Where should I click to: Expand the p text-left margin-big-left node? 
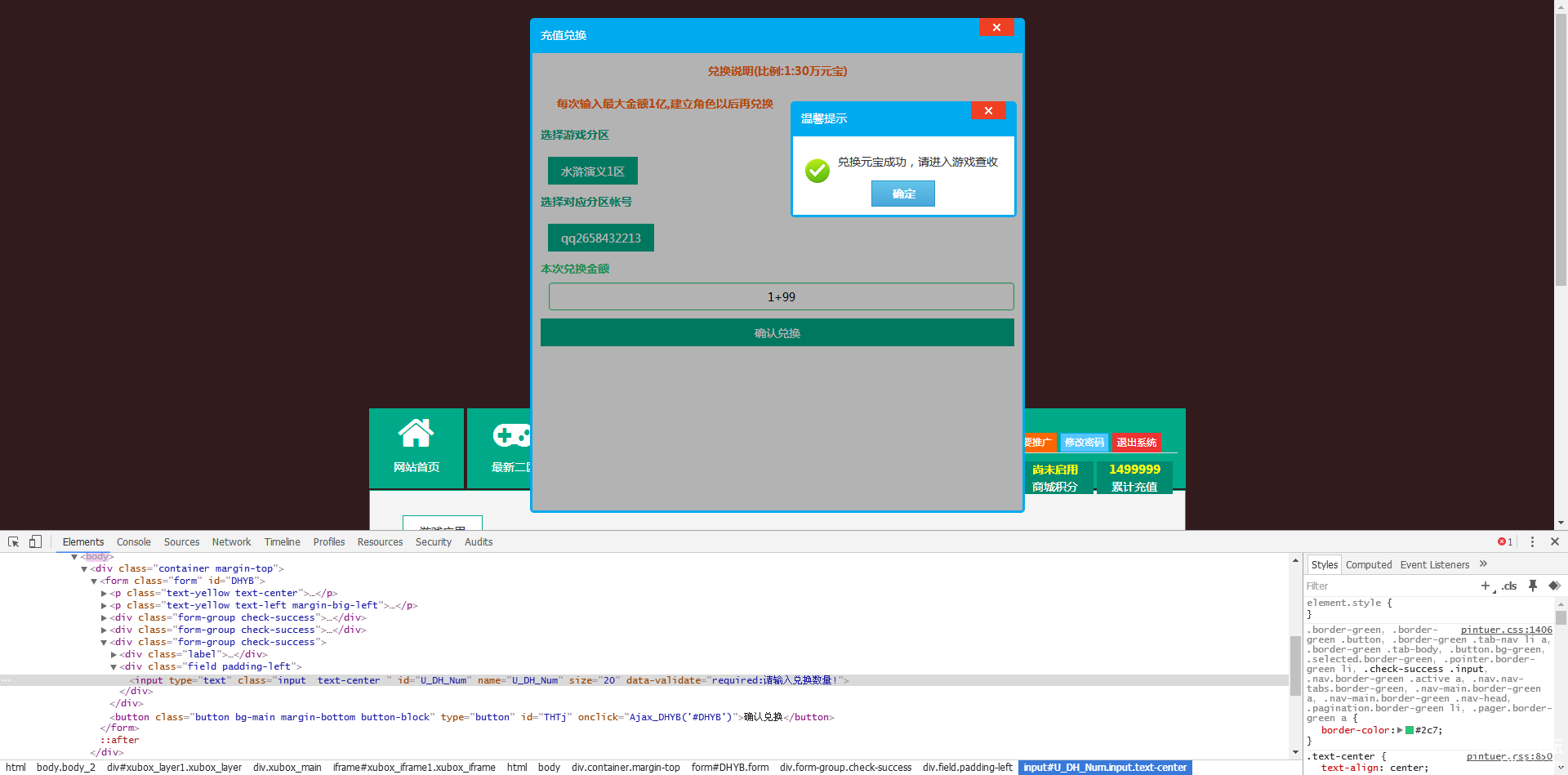pos(104,605)
